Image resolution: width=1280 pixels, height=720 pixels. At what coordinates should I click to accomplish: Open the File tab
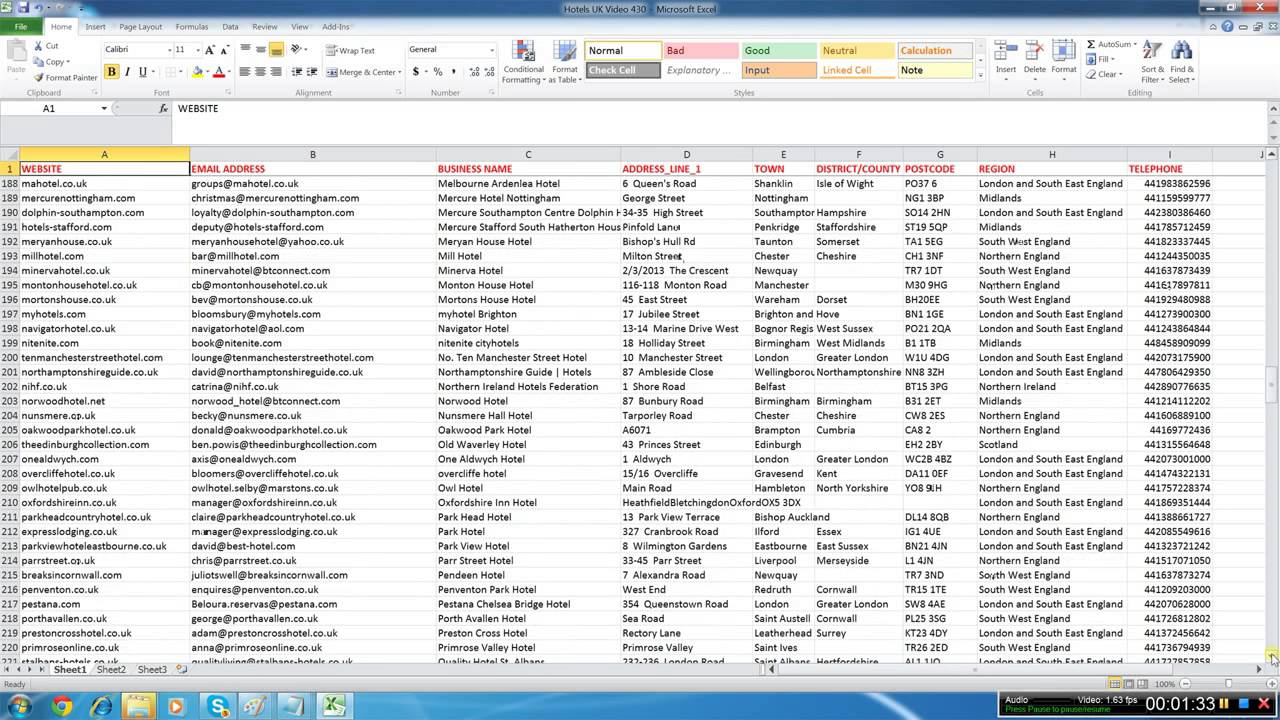20,27
